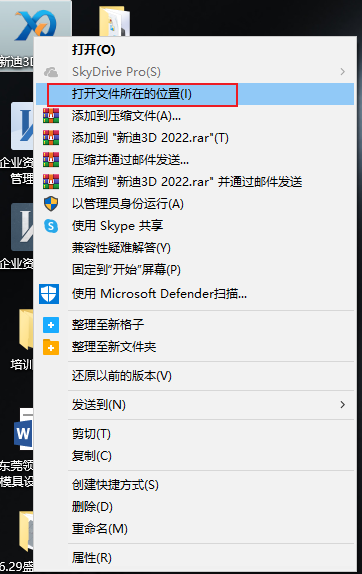Screen dimensions: 362x574
Task: Click the SkyDrive Pro cloud icon
Action: pyautogui.click(x=51, y=72)
